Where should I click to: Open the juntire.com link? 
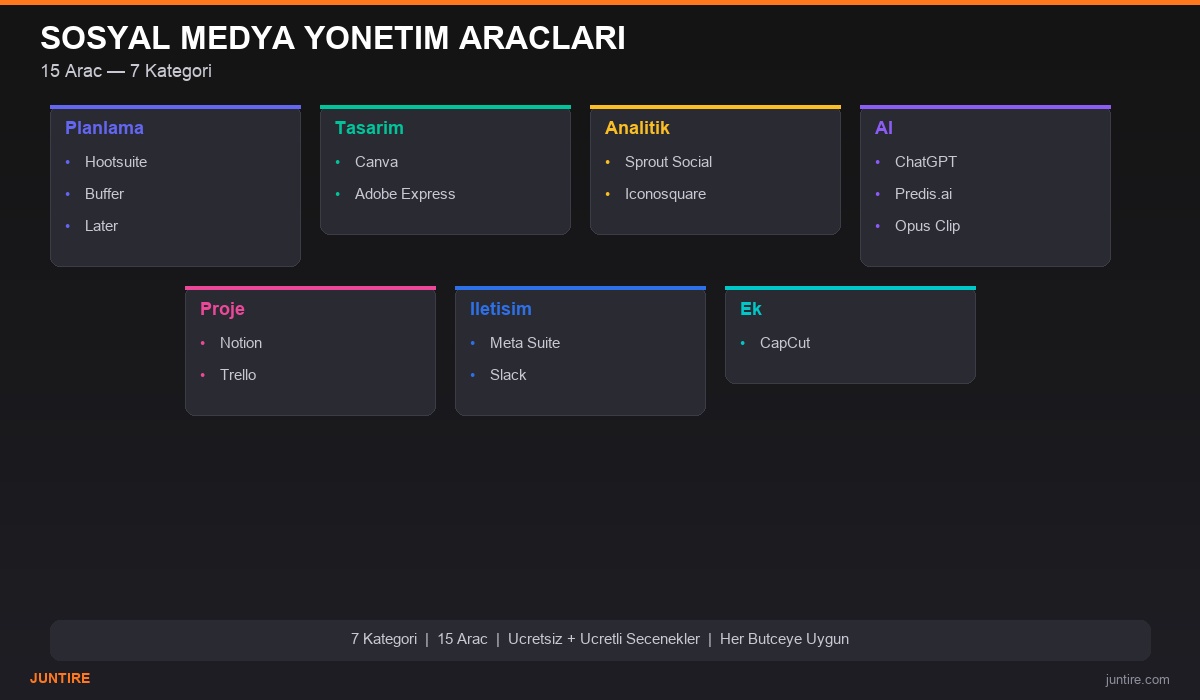point(1137,680)
